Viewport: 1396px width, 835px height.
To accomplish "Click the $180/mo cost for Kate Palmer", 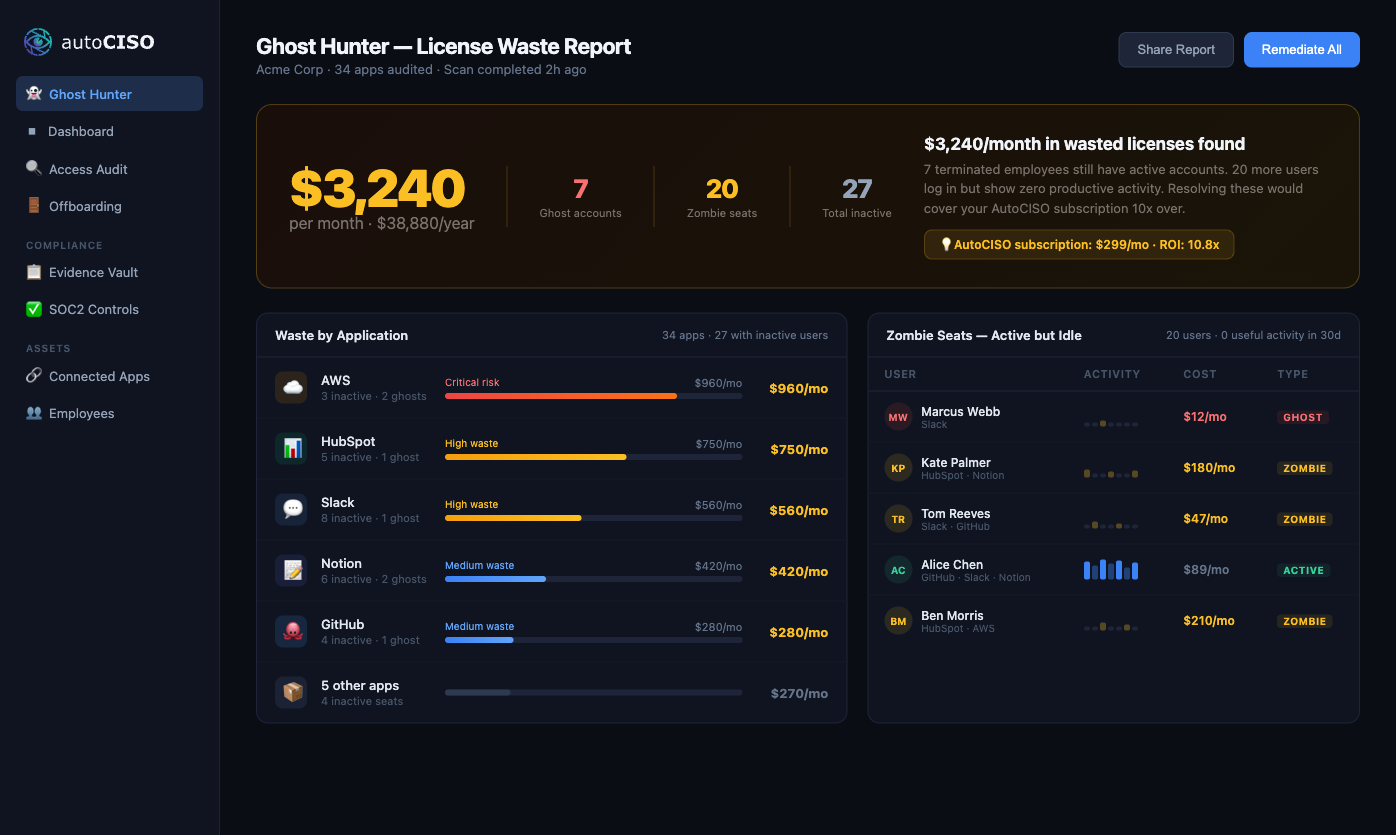I will pos(1209,467).
